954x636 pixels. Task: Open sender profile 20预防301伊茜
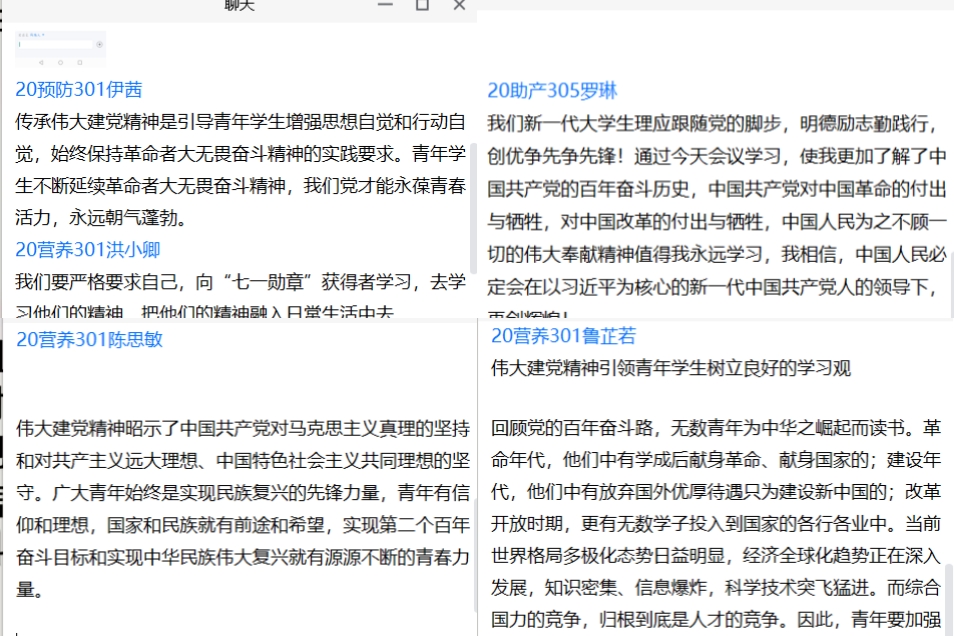[79, 89]
